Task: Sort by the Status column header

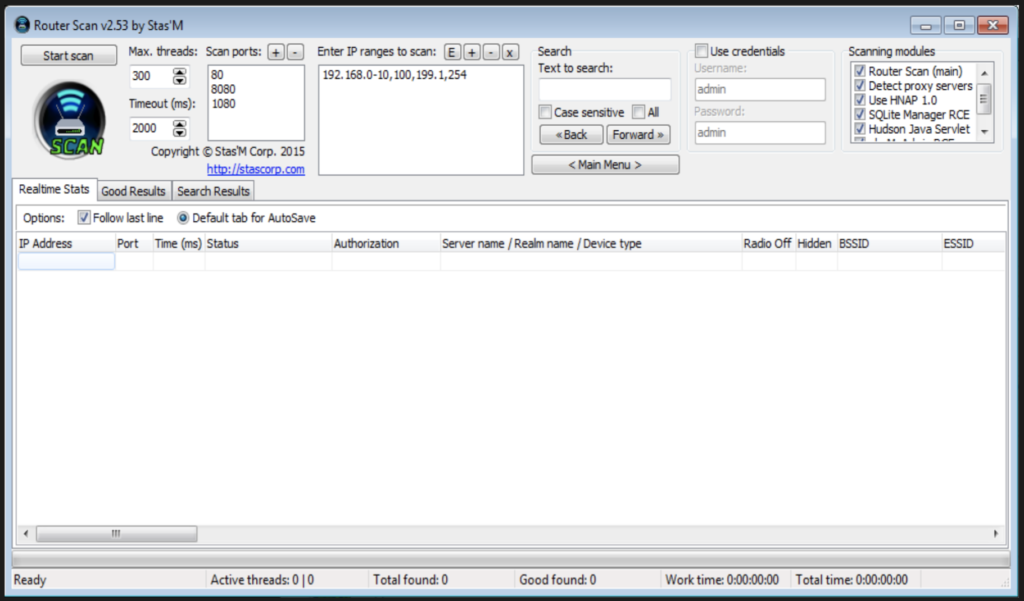Action: point(268,244)
